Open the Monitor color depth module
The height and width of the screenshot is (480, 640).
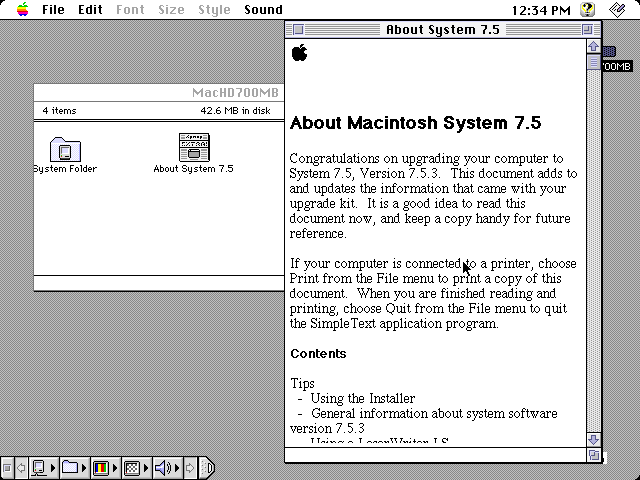coord(105,468)
